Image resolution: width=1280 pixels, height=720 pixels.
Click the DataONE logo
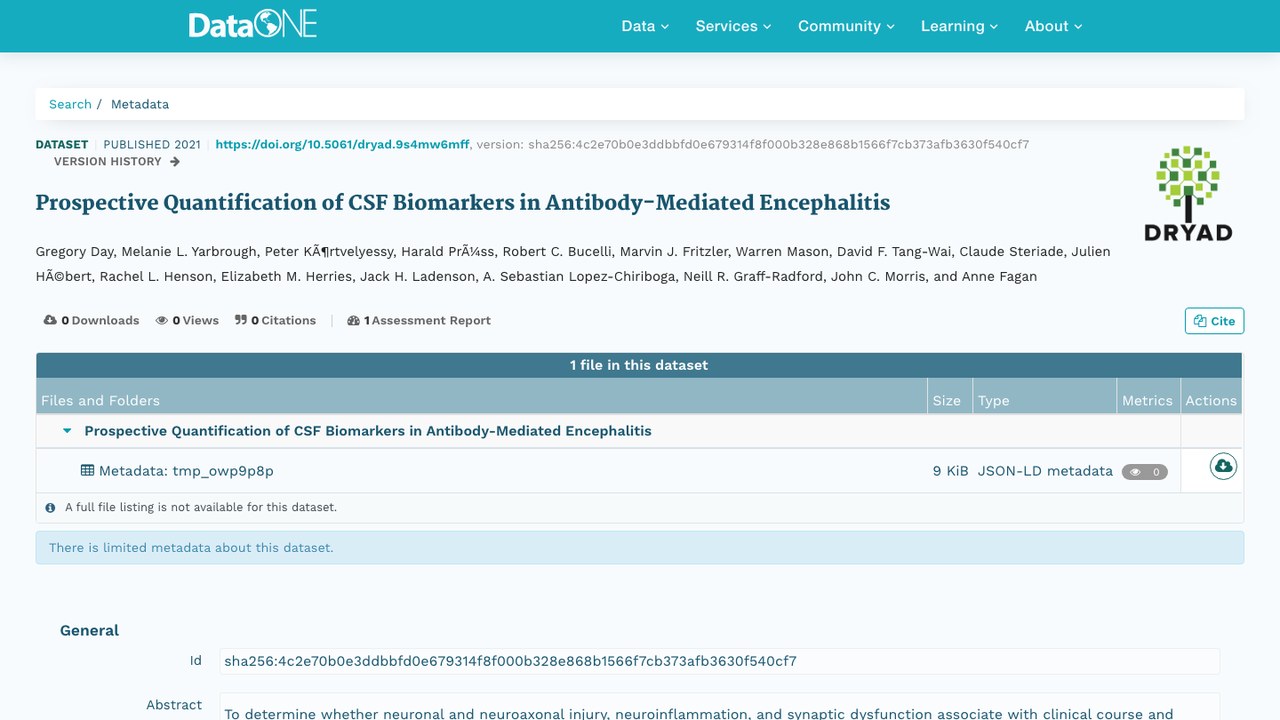pos(253,25)
